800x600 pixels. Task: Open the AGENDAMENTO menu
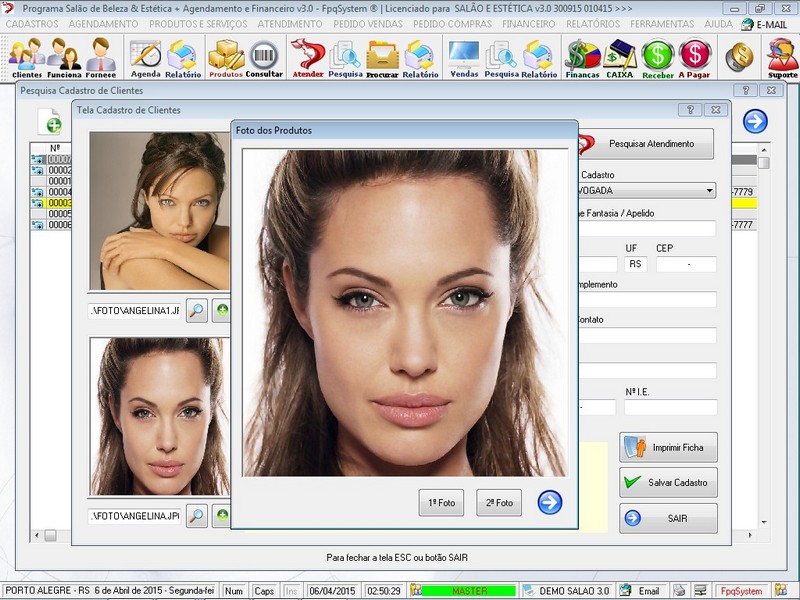coord(104,24)
